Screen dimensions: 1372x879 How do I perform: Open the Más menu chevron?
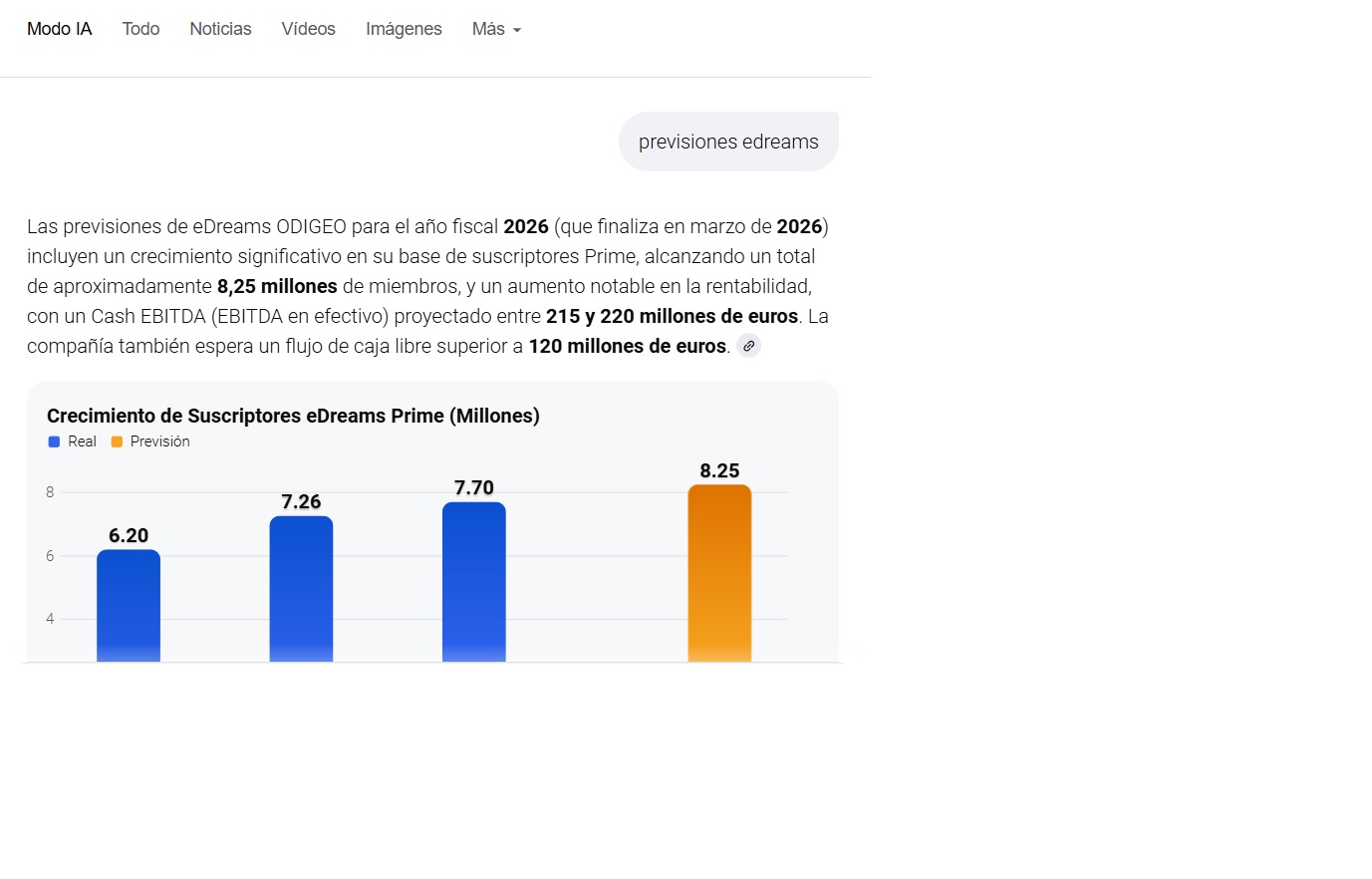516,30
